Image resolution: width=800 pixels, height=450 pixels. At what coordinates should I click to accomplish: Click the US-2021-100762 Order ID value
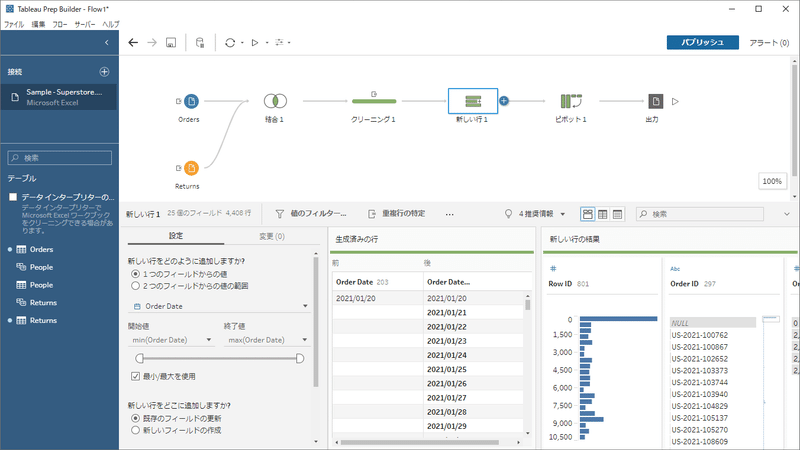coord(699,335)
